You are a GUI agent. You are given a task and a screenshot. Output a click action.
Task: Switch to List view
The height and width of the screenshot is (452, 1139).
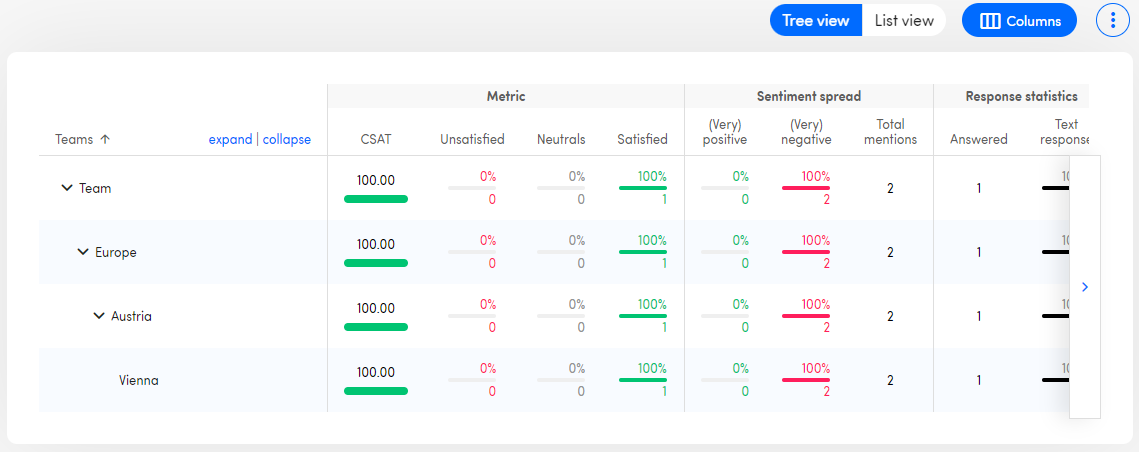click(x=903, y=20)
